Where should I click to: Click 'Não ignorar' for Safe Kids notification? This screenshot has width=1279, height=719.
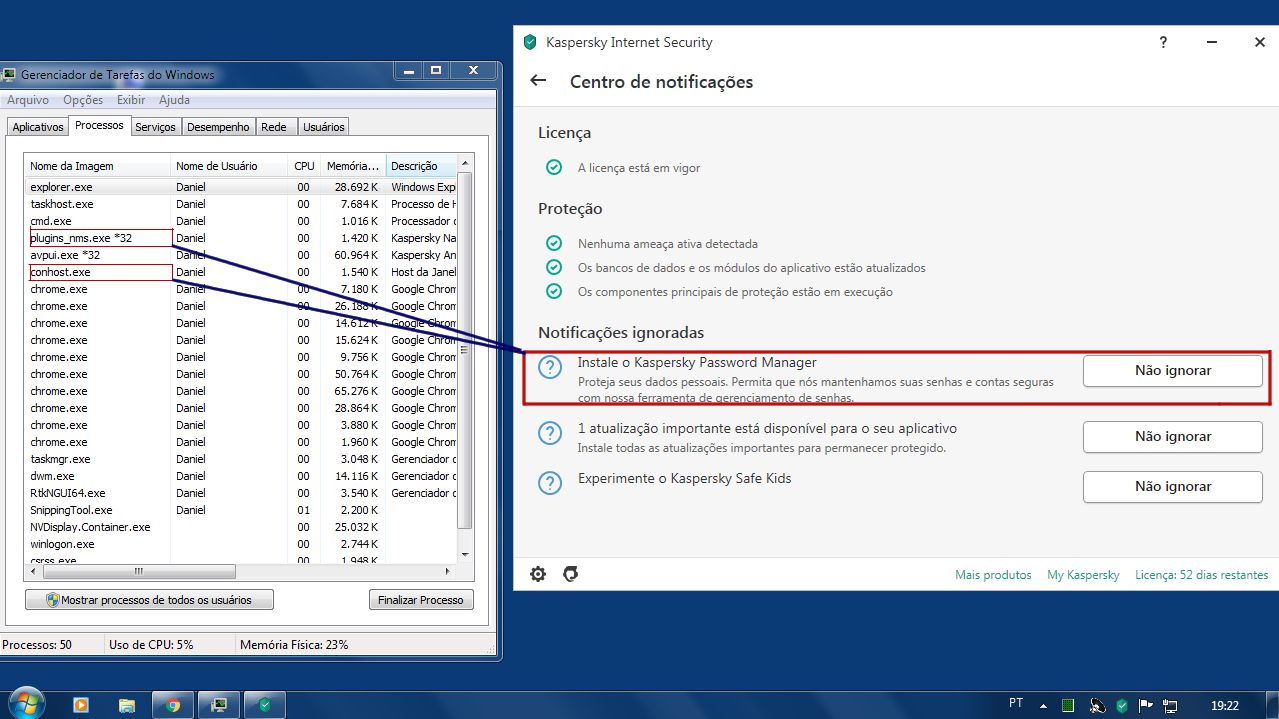point(1173,486)
